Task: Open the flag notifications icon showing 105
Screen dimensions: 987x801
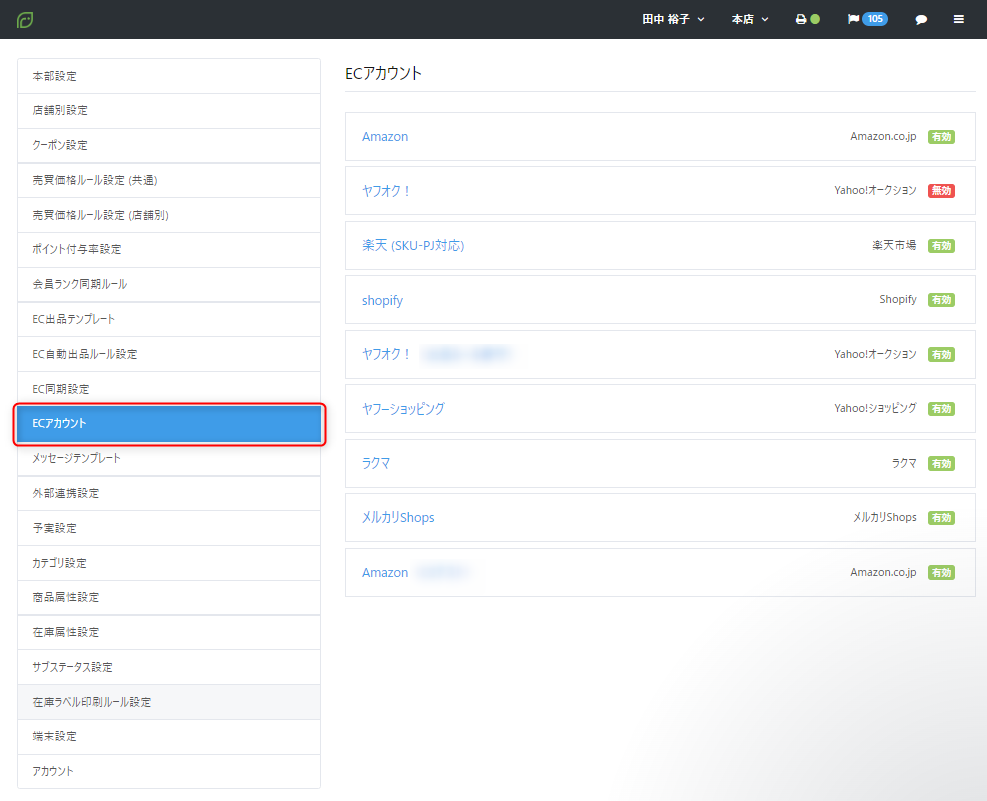Action: (867, 19)
